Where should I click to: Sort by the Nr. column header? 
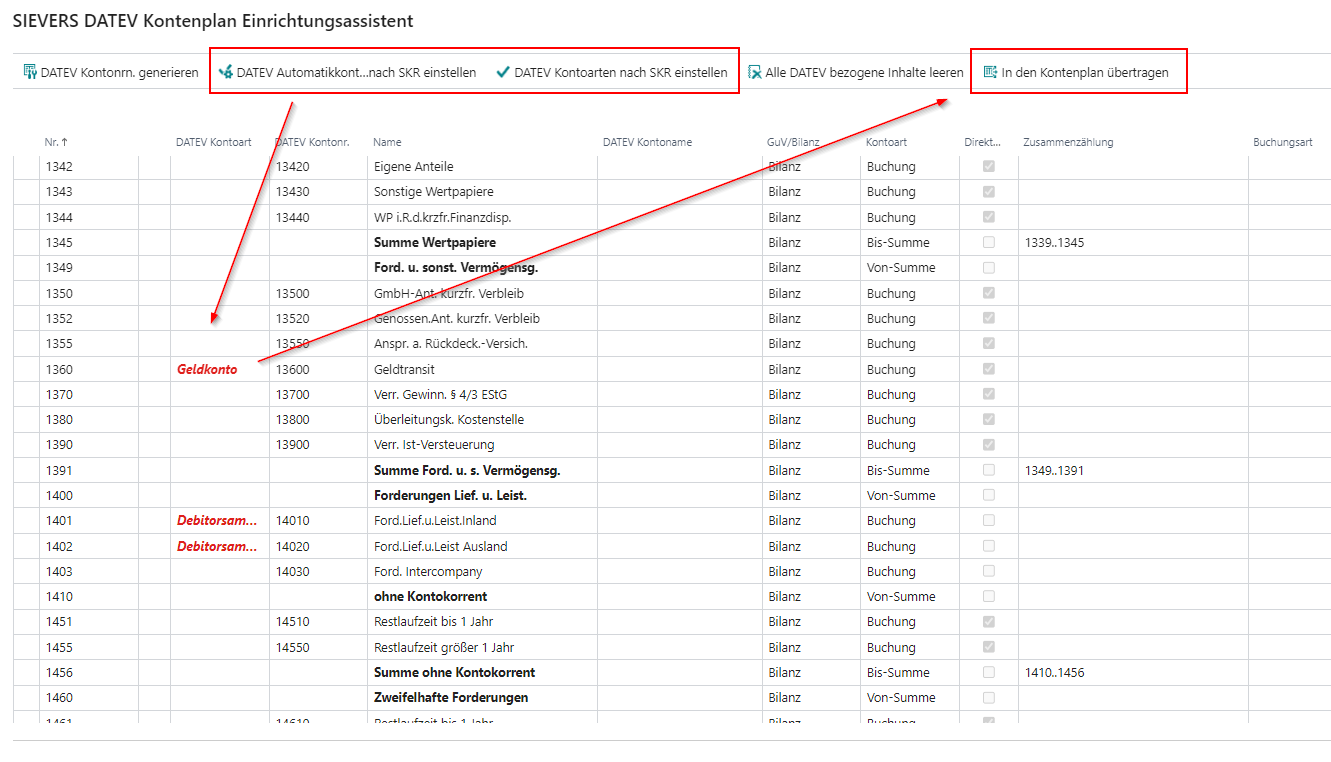coord(56,142)
